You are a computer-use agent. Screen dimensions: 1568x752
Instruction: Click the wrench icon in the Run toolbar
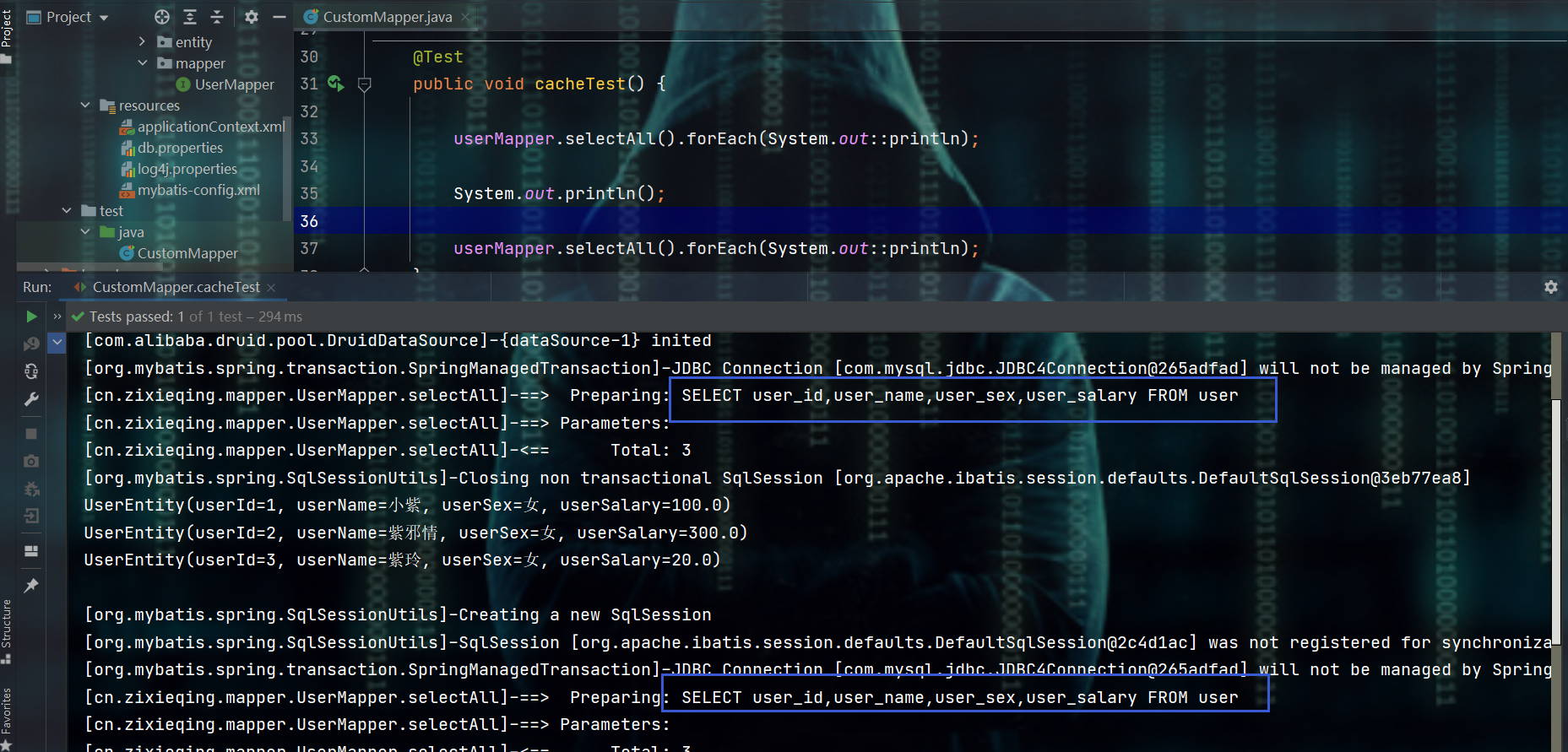(x=31, y=399)
